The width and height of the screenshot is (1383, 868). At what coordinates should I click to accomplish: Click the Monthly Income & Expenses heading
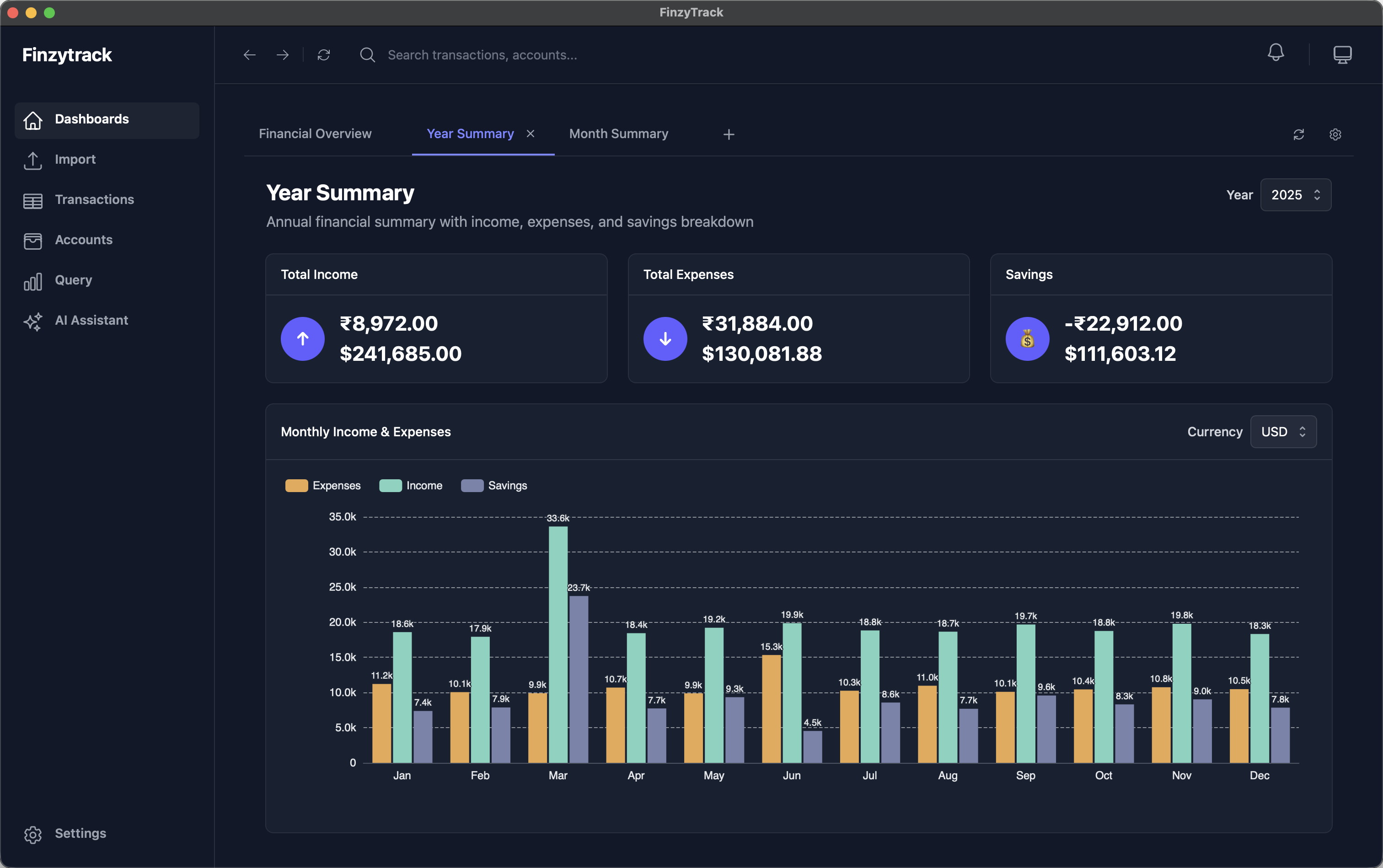click(x=366, y=432)
